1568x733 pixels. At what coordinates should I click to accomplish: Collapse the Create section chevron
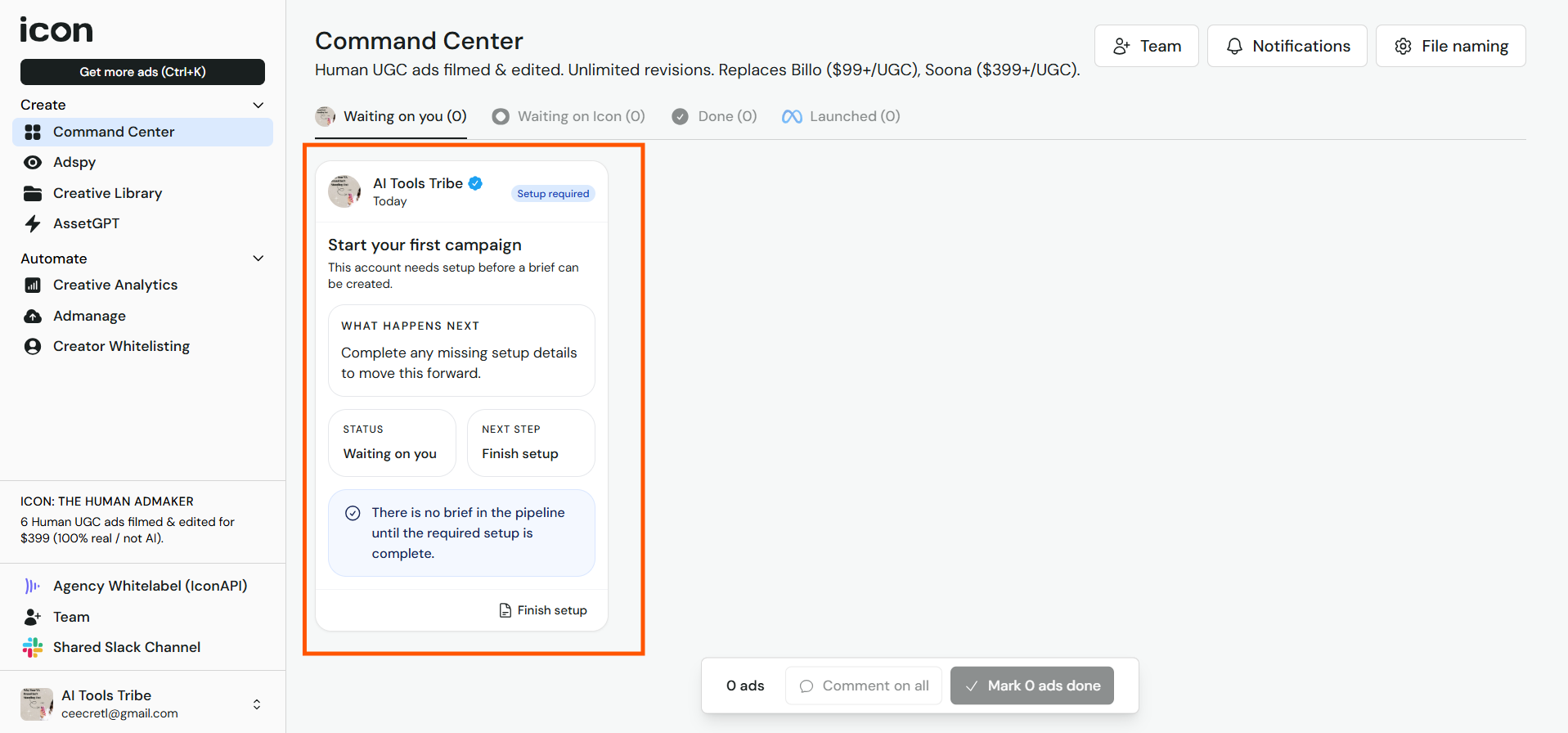(x=258, y=105)
